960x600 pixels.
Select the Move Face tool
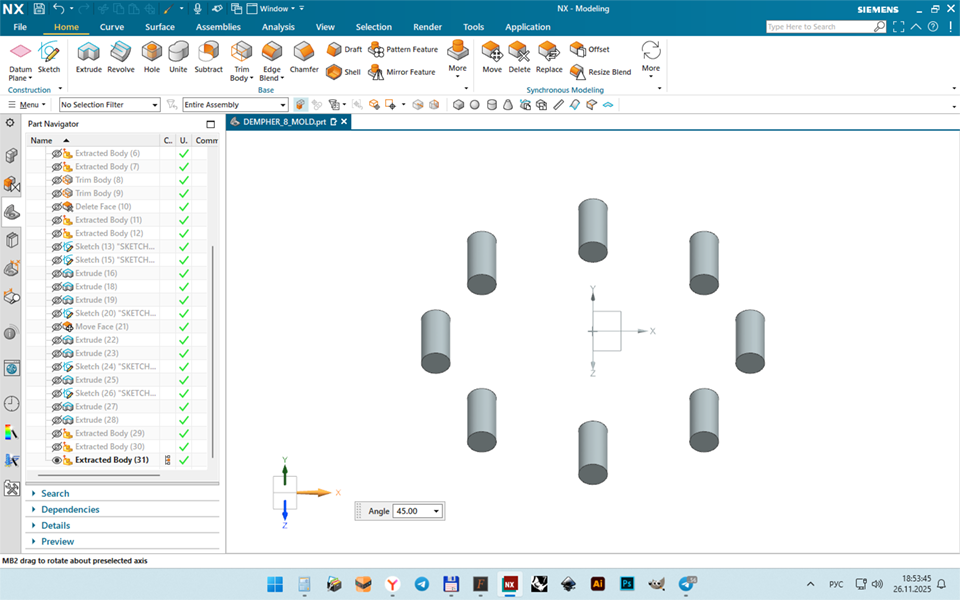(492, 57)
